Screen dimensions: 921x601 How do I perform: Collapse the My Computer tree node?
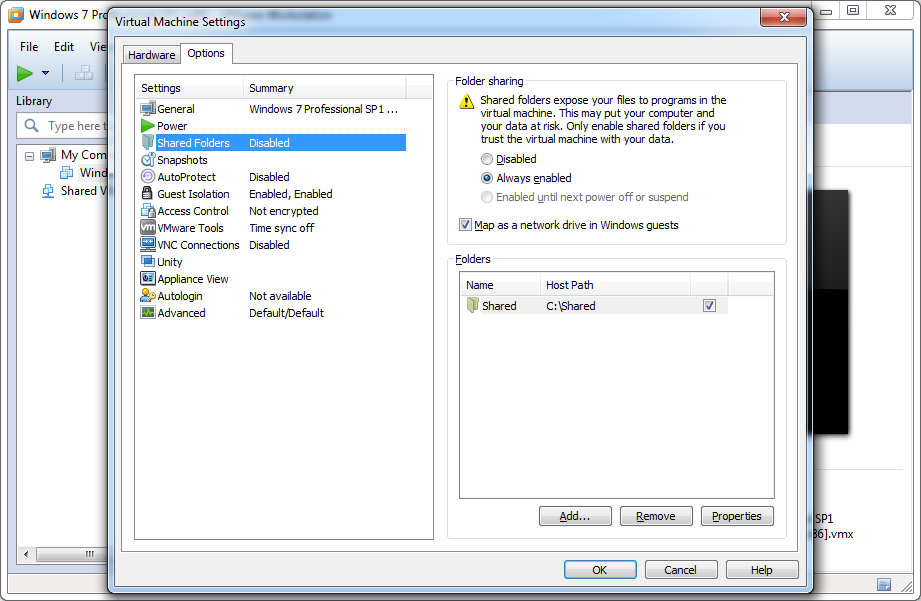click(x=29, y=155)
